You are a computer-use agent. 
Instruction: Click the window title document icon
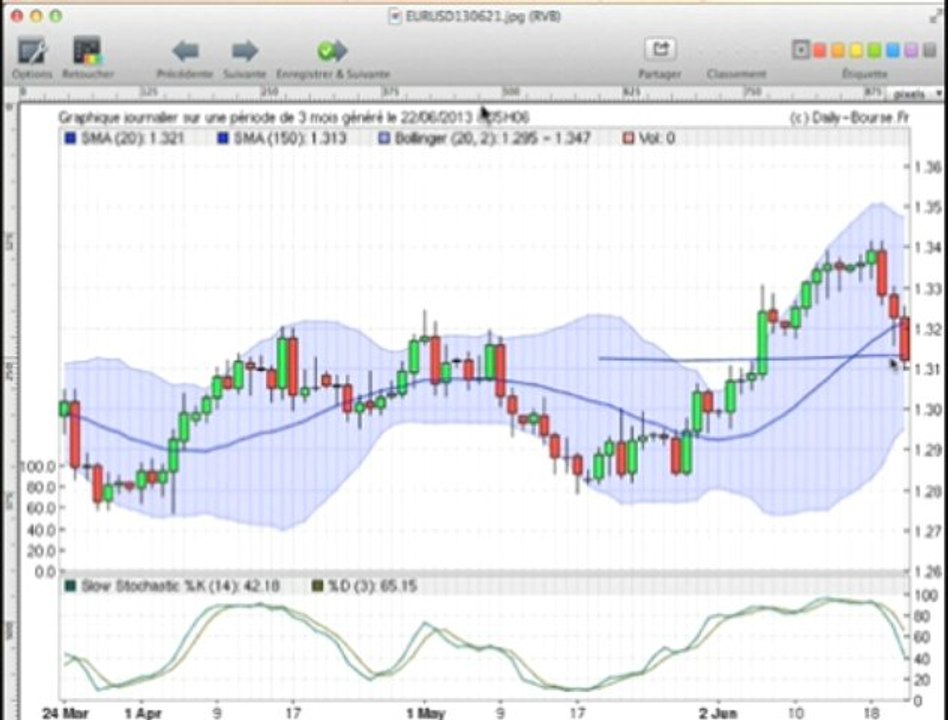click(395, 16)
